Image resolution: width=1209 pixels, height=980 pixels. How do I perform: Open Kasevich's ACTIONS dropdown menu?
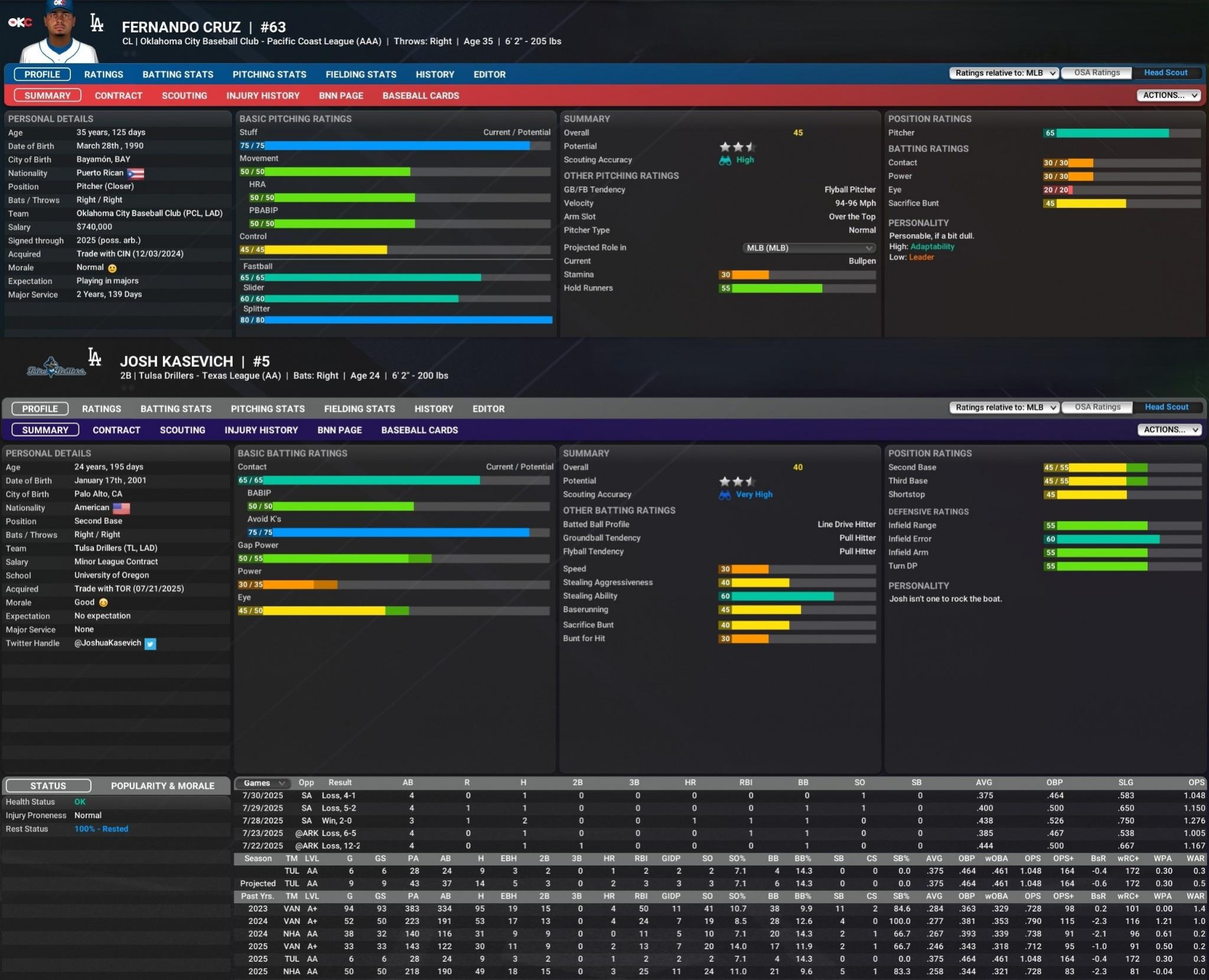click(1169, 430)
